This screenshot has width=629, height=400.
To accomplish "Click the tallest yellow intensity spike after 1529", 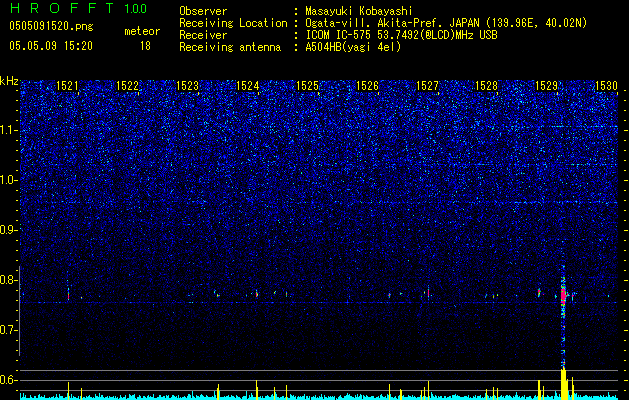I will (563, 383).
